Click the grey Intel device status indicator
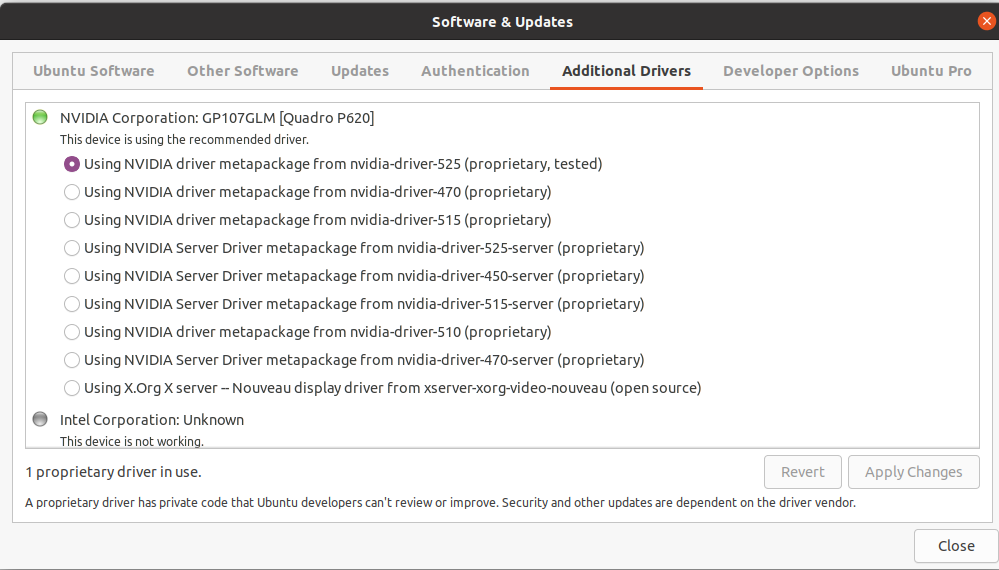The image size is (999, 570). [40, 419]
